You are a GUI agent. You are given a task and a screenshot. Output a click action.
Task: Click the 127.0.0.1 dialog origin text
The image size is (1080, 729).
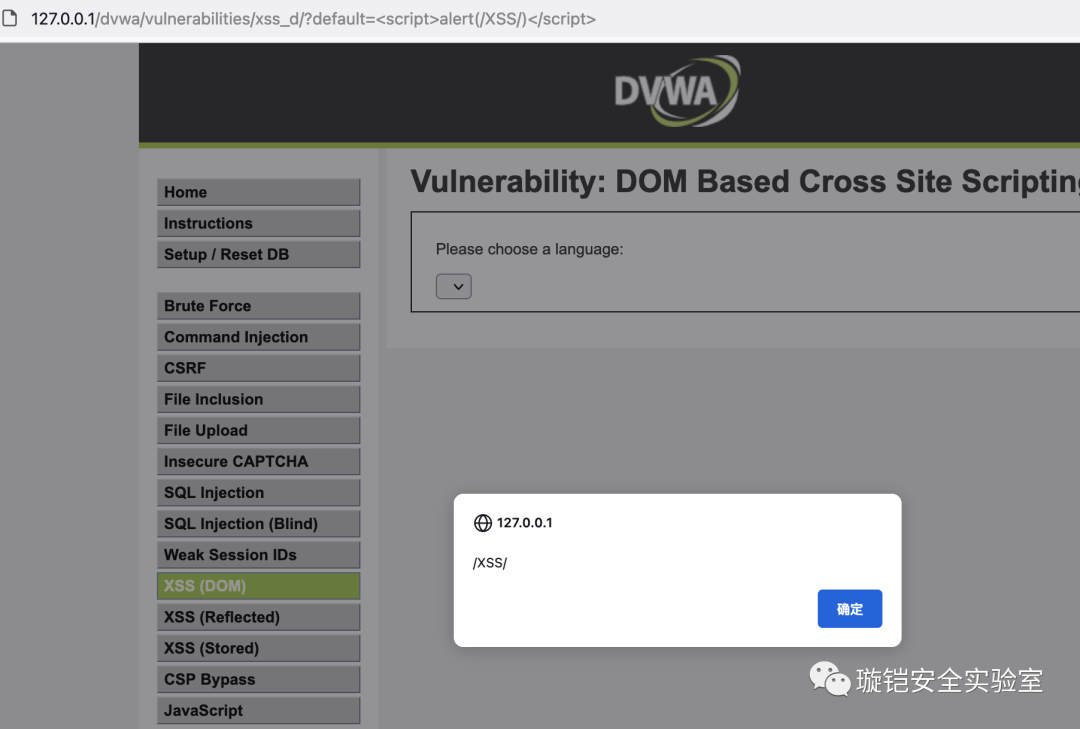(x=524, y=523)
